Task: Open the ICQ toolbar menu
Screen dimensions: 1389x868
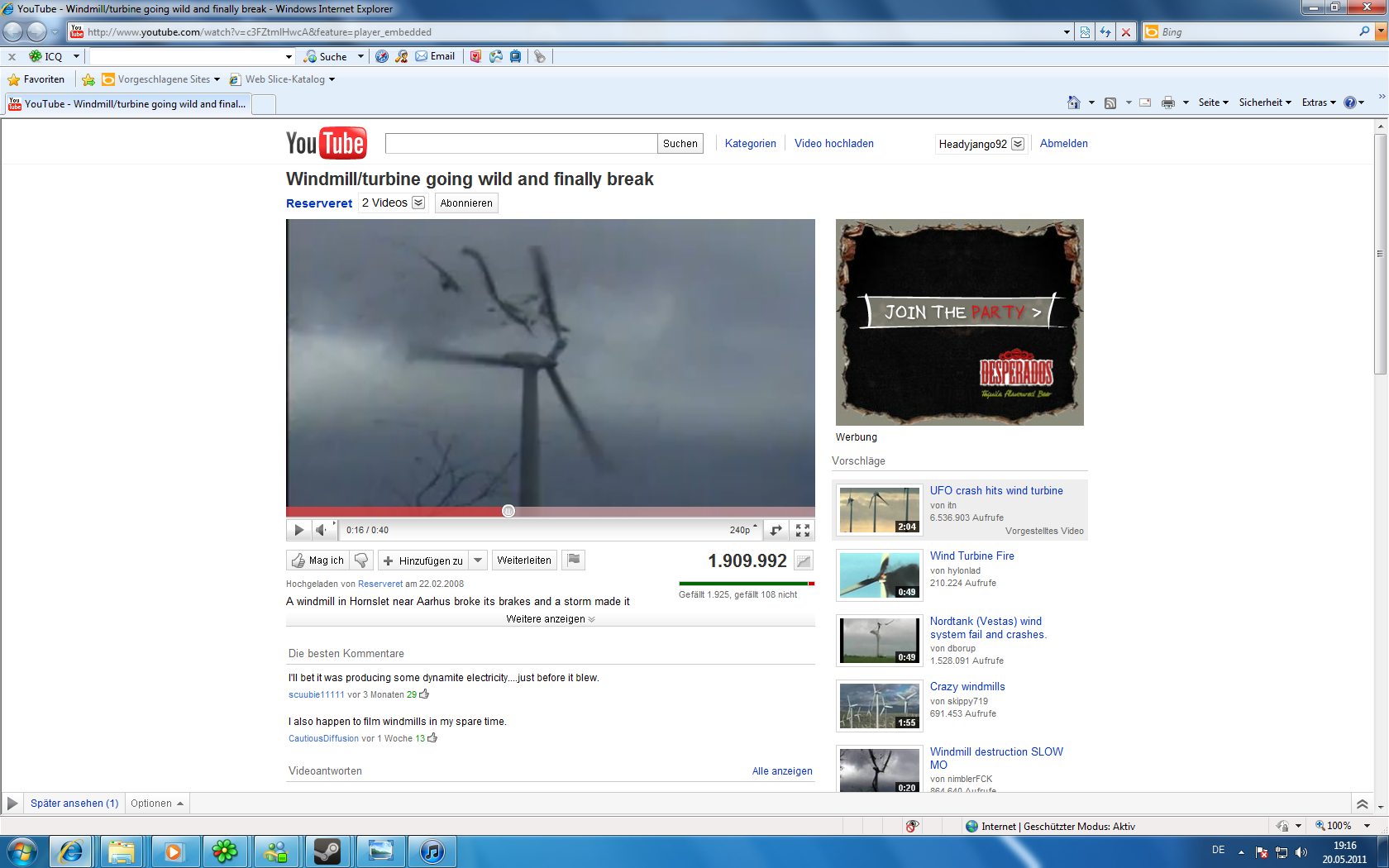Action: [54, 56]
